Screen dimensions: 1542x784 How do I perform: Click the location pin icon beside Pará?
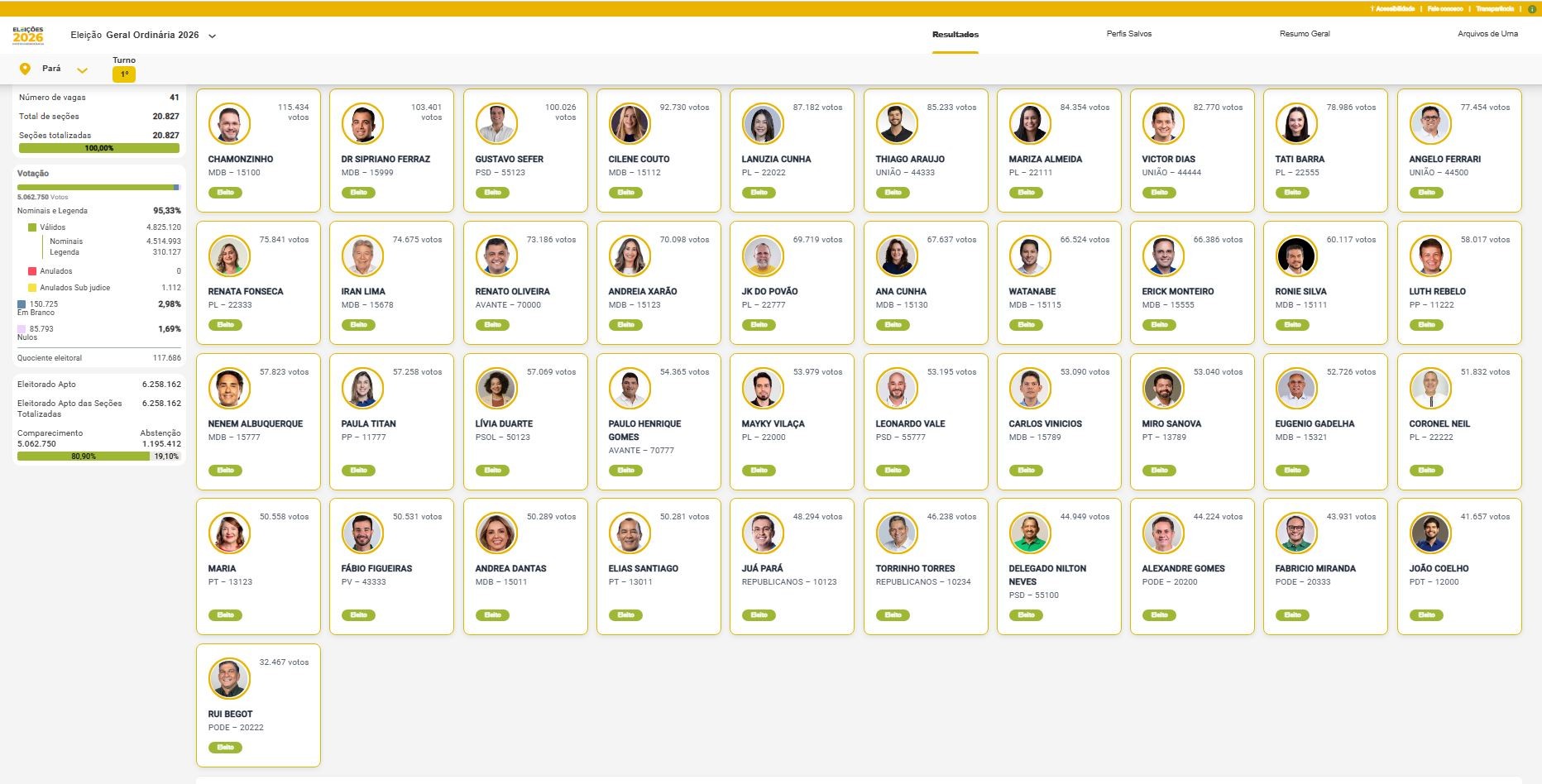pyautogui.click(x=25, y=69)
